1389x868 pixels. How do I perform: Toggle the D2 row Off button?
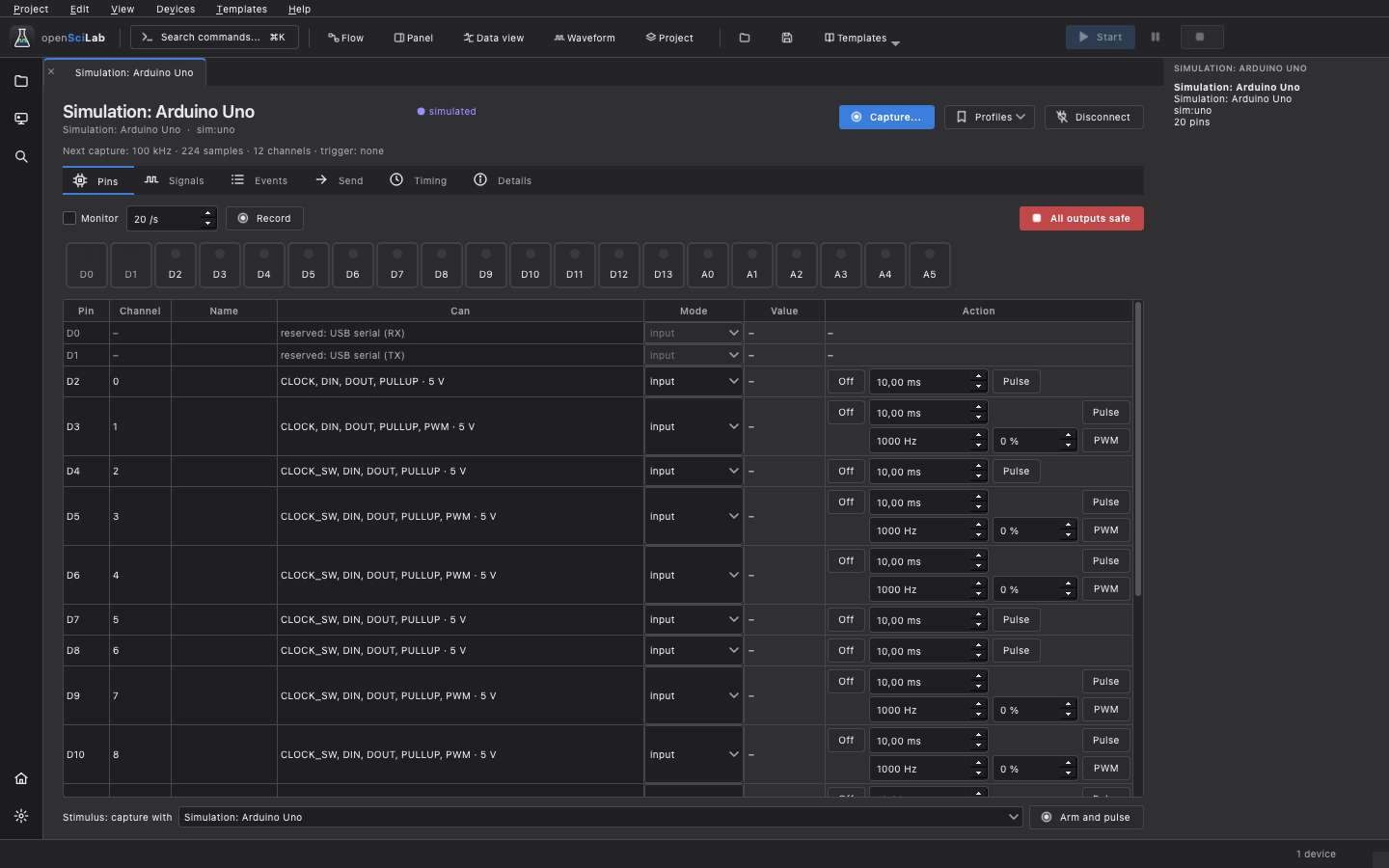(846, 382)
